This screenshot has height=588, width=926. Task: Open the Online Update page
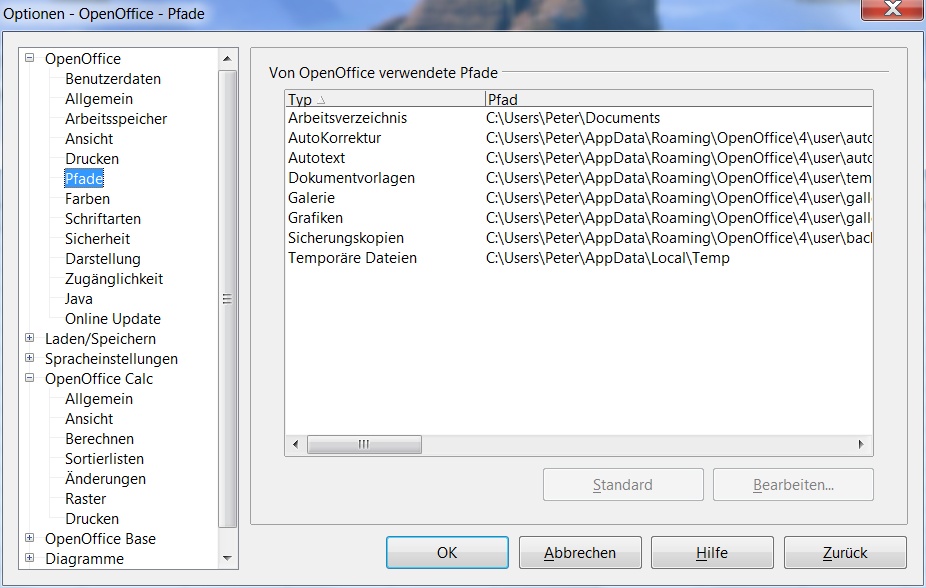(113, 319)
